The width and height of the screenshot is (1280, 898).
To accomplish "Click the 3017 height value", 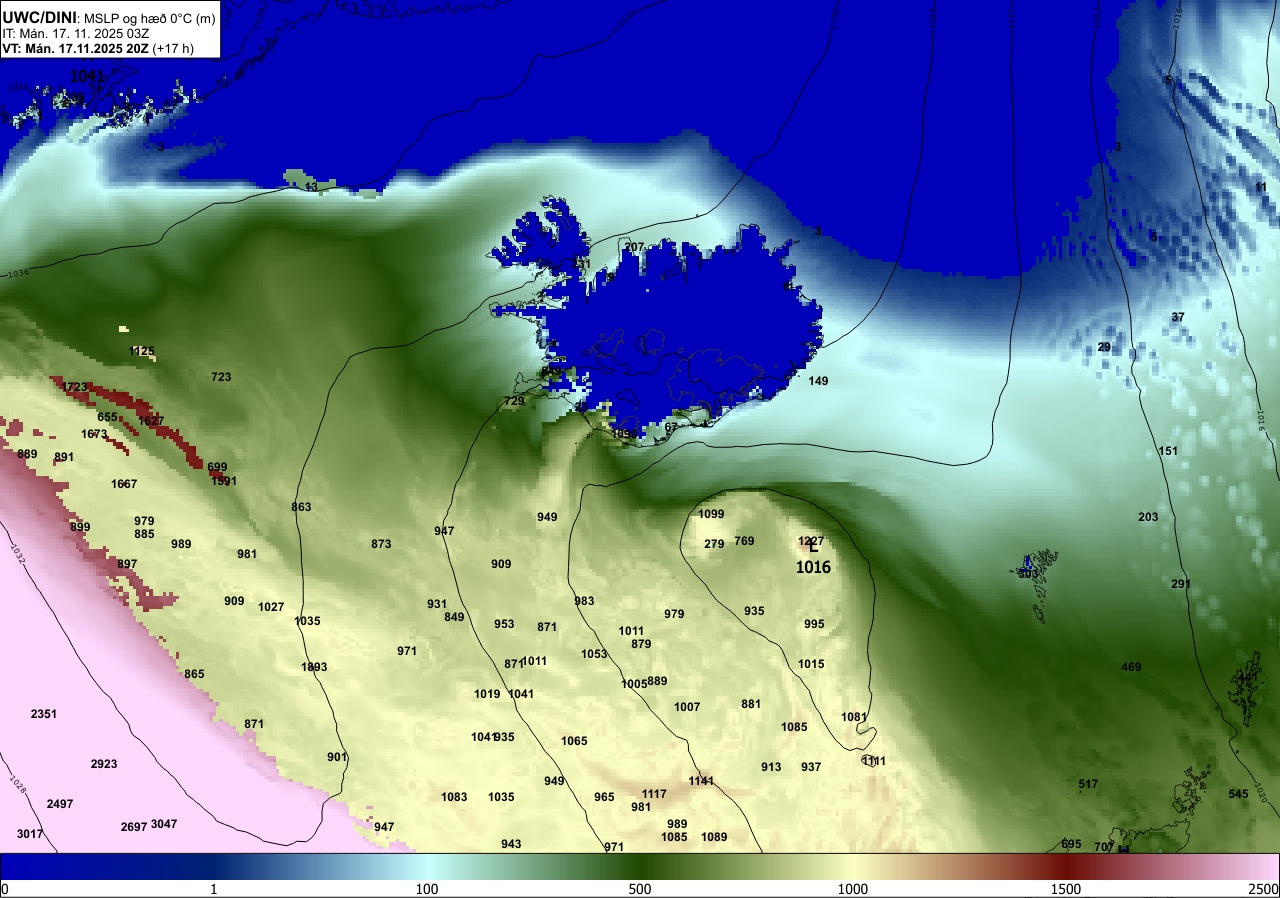I will pos(30,834).
